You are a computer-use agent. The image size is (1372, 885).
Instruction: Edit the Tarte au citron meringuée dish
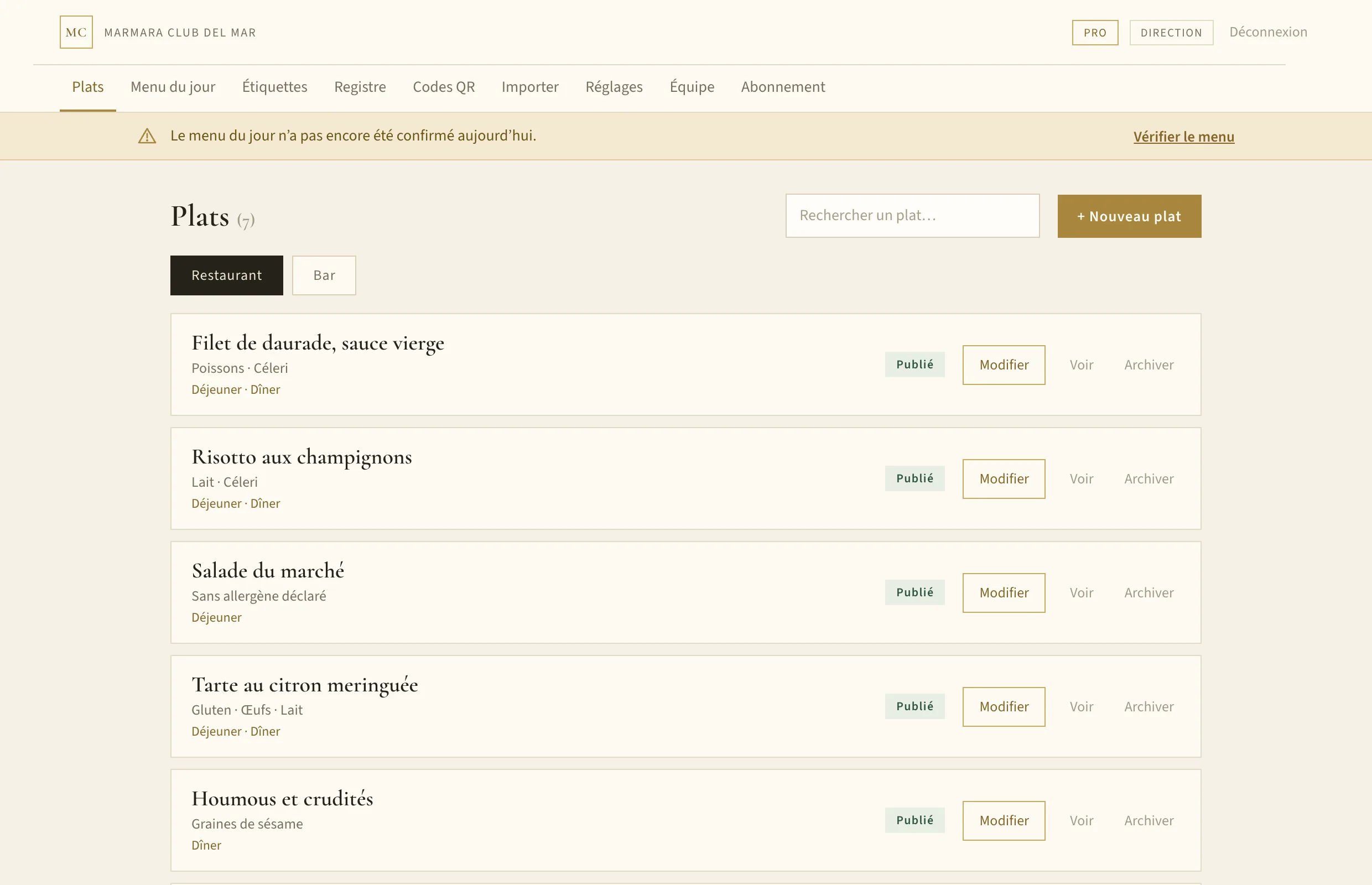(1004, 707)
